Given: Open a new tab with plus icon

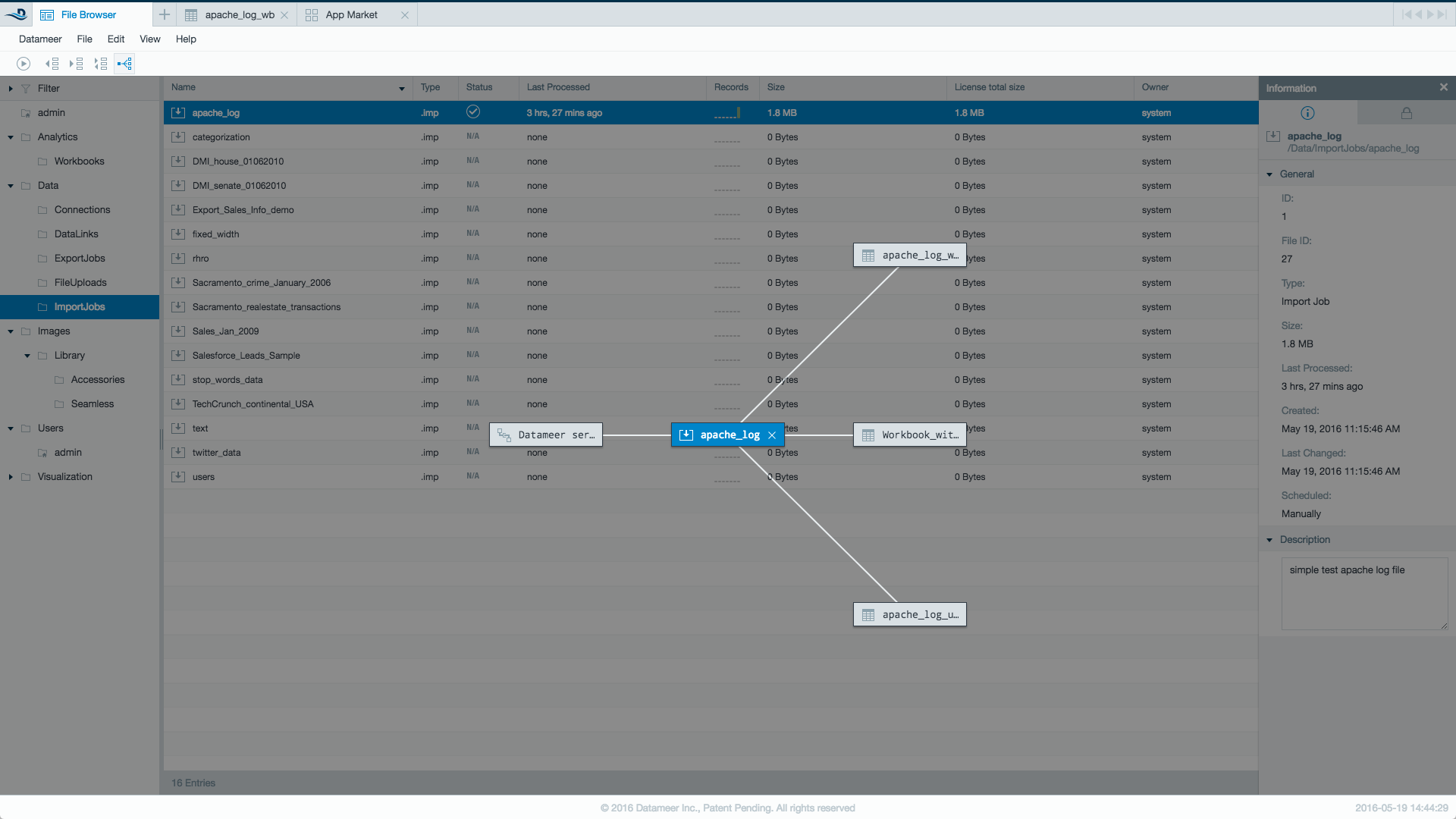Looking at the screenshot, I should pyautogui.click(x=164, y=14).
